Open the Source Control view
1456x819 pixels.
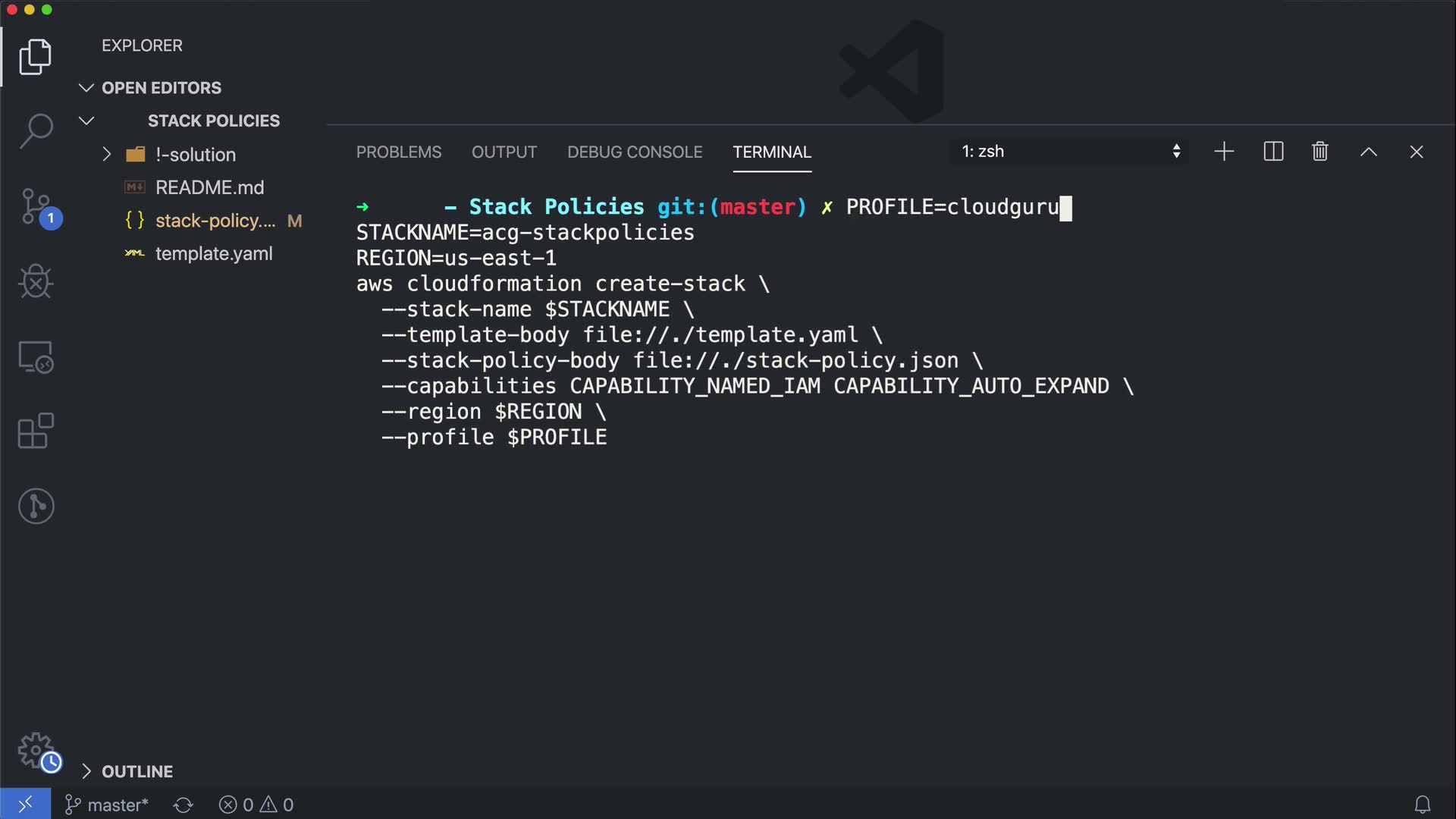[x=36, y=206]
